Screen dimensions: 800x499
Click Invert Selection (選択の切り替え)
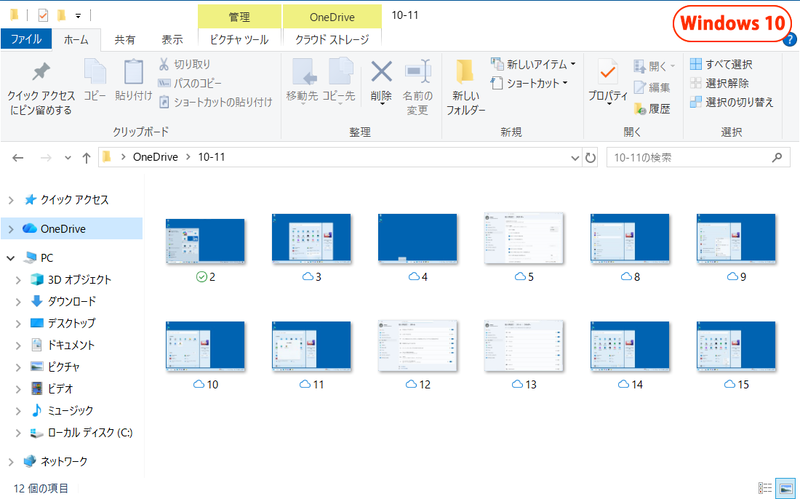[x=731, y=102]
